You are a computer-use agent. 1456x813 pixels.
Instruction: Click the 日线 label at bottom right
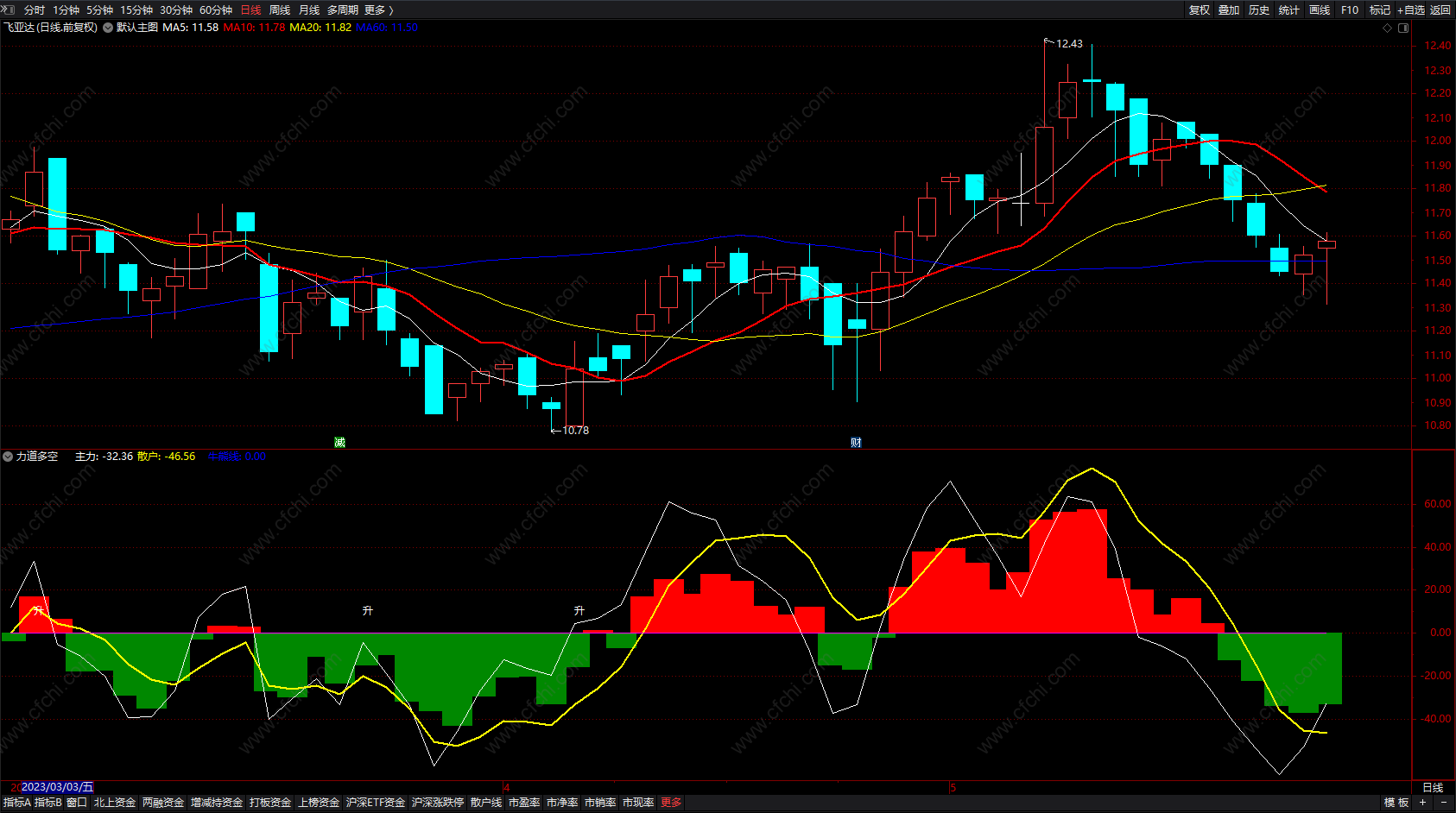coord(1433,787)
